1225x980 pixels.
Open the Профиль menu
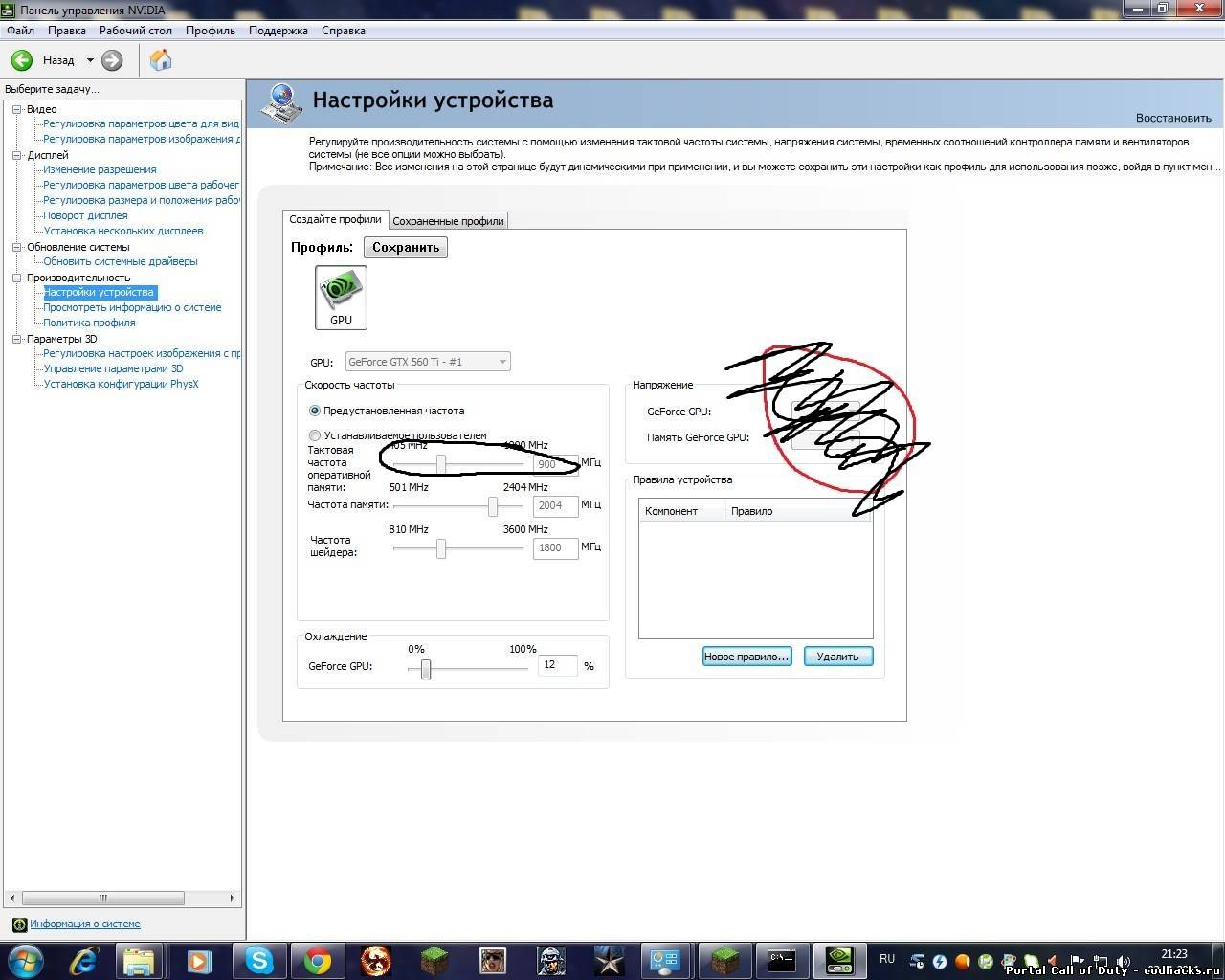(x=211, y=31)
